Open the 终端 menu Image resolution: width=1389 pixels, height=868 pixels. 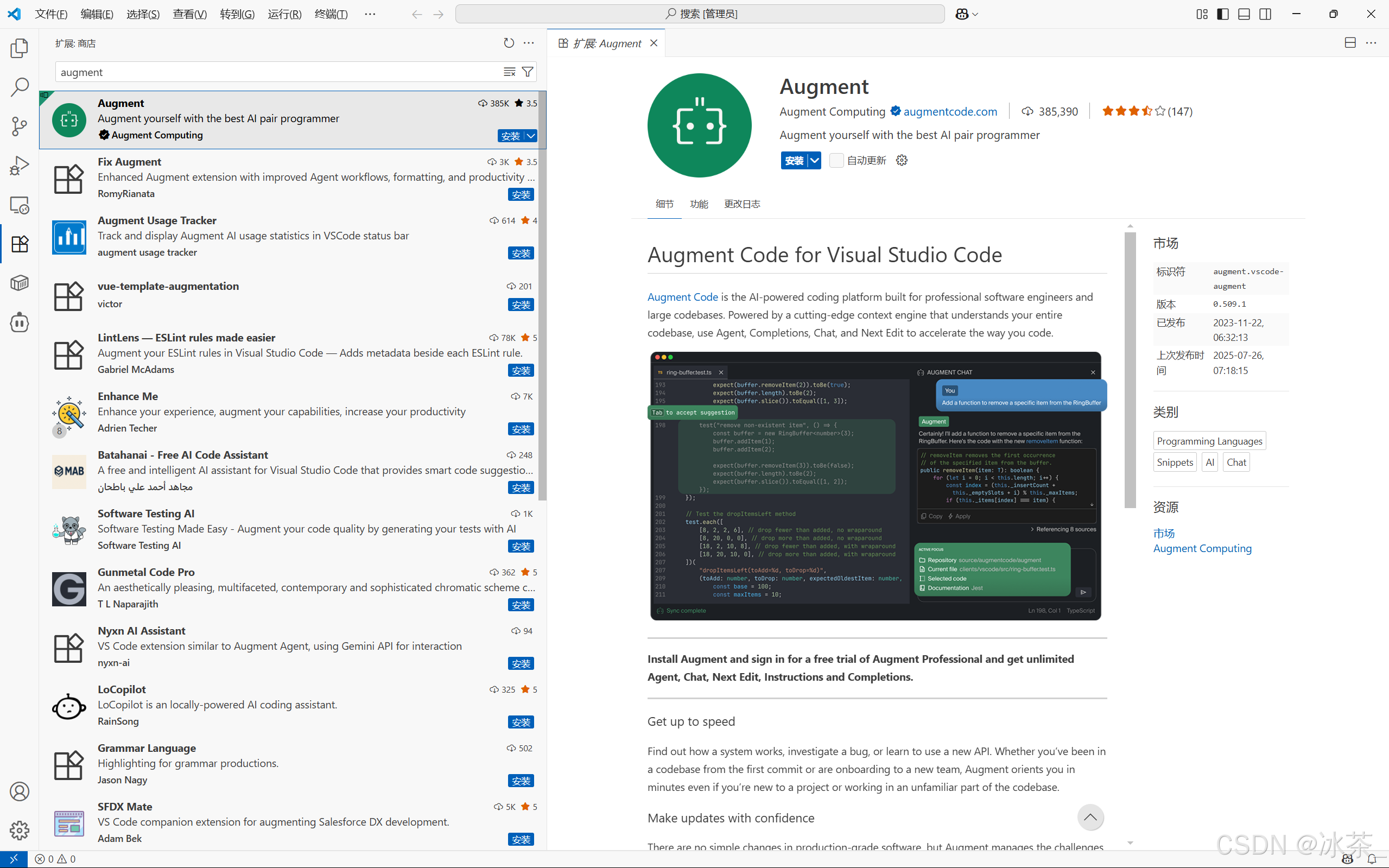[x=331, y=14]
